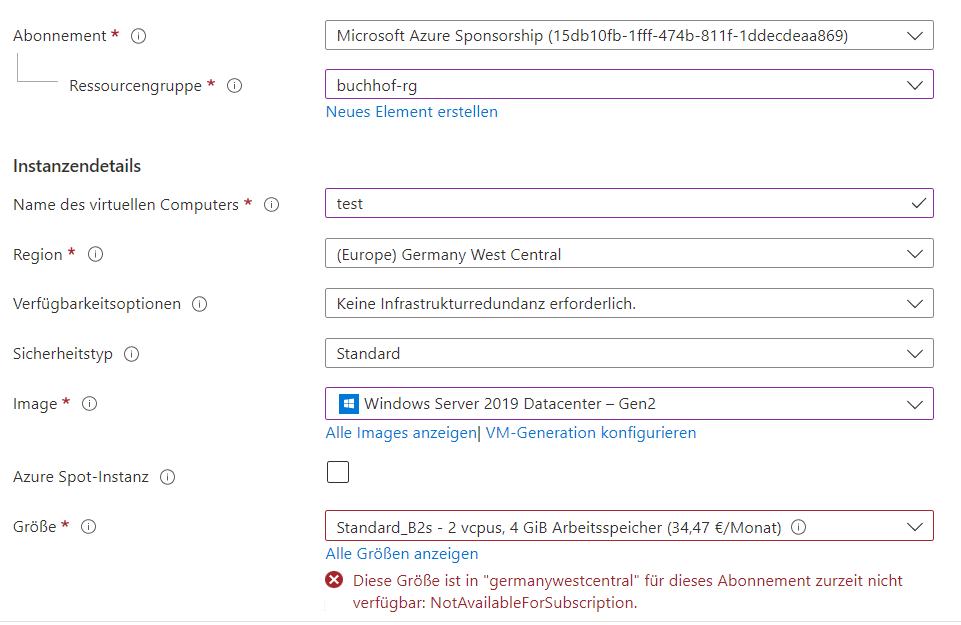Click the VM-Generation konfigurieren link
Image resolution: width=961 pixels, height=625 pixels.
(x=591, y=433)
